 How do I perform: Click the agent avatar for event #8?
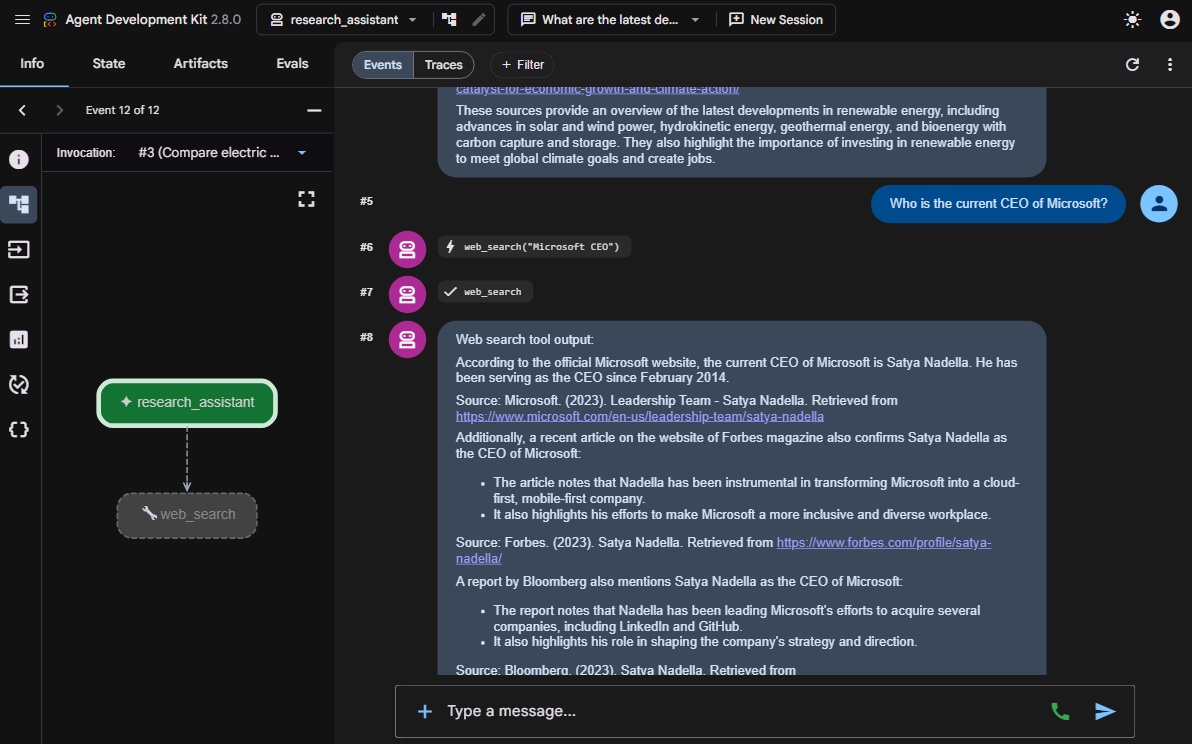[407, 339]
